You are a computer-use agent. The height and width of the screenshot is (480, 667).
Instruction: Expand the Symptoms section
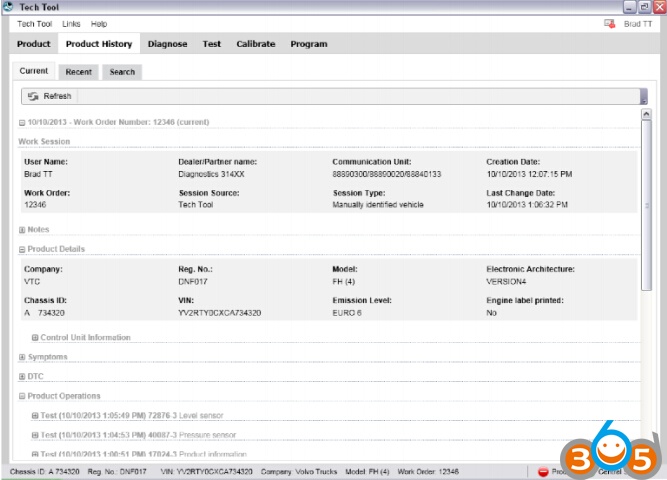coord(22,357)
